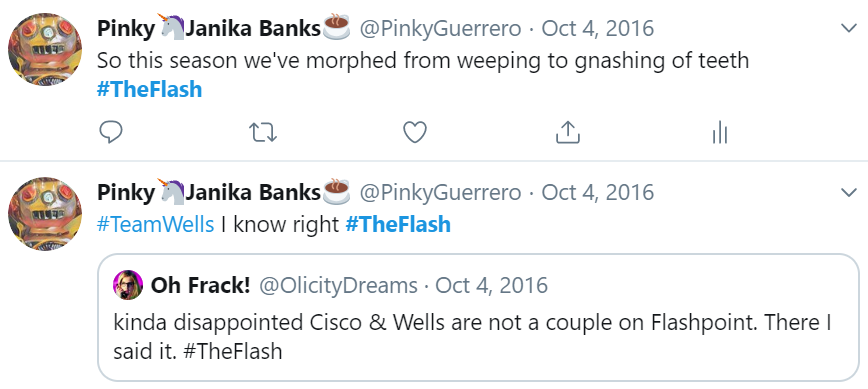Open the first tweet's Oct 4, 2016 timestamp

598,28
